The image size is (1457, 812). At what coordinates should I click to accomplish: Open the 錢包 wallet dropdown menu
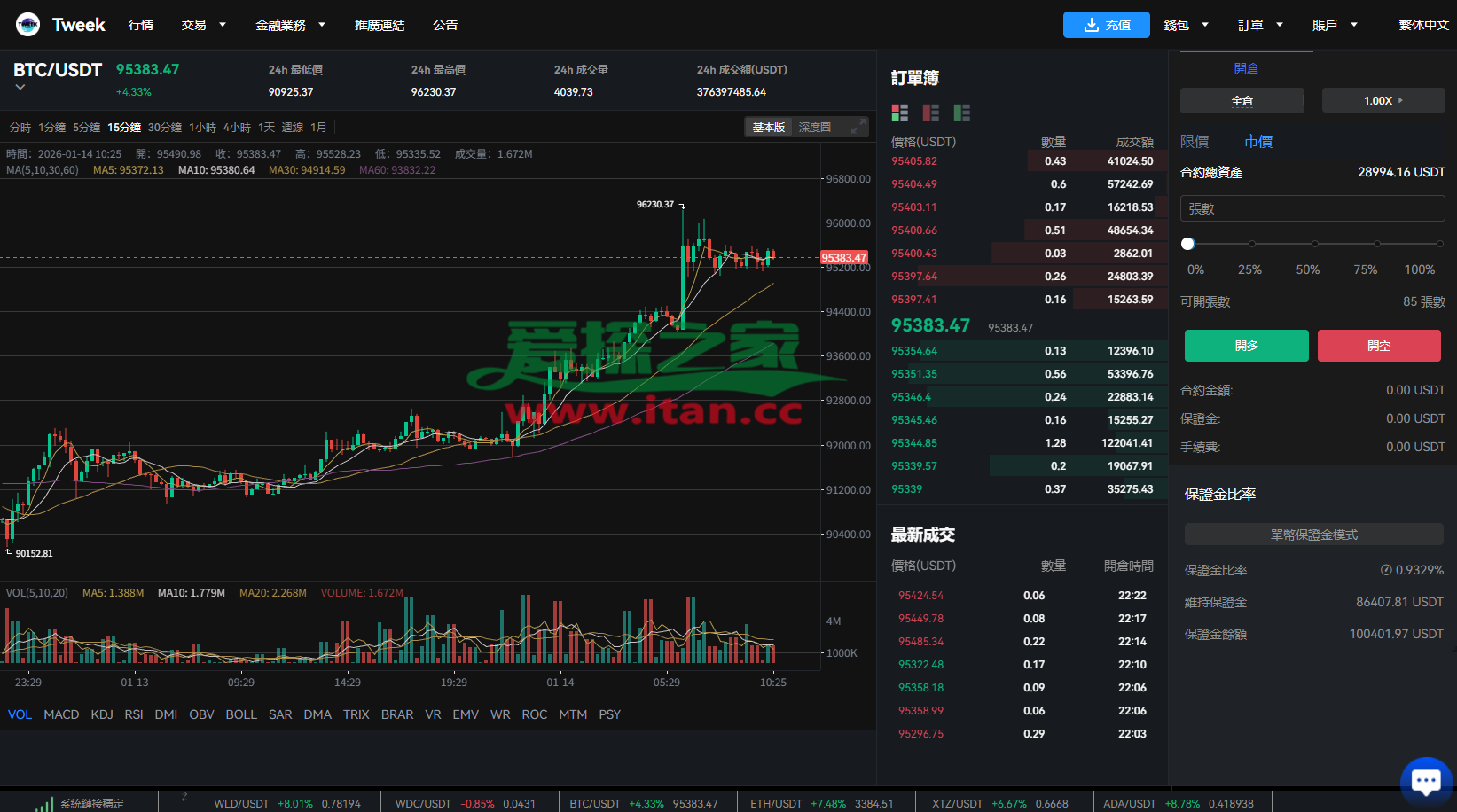click(1186, 25)
